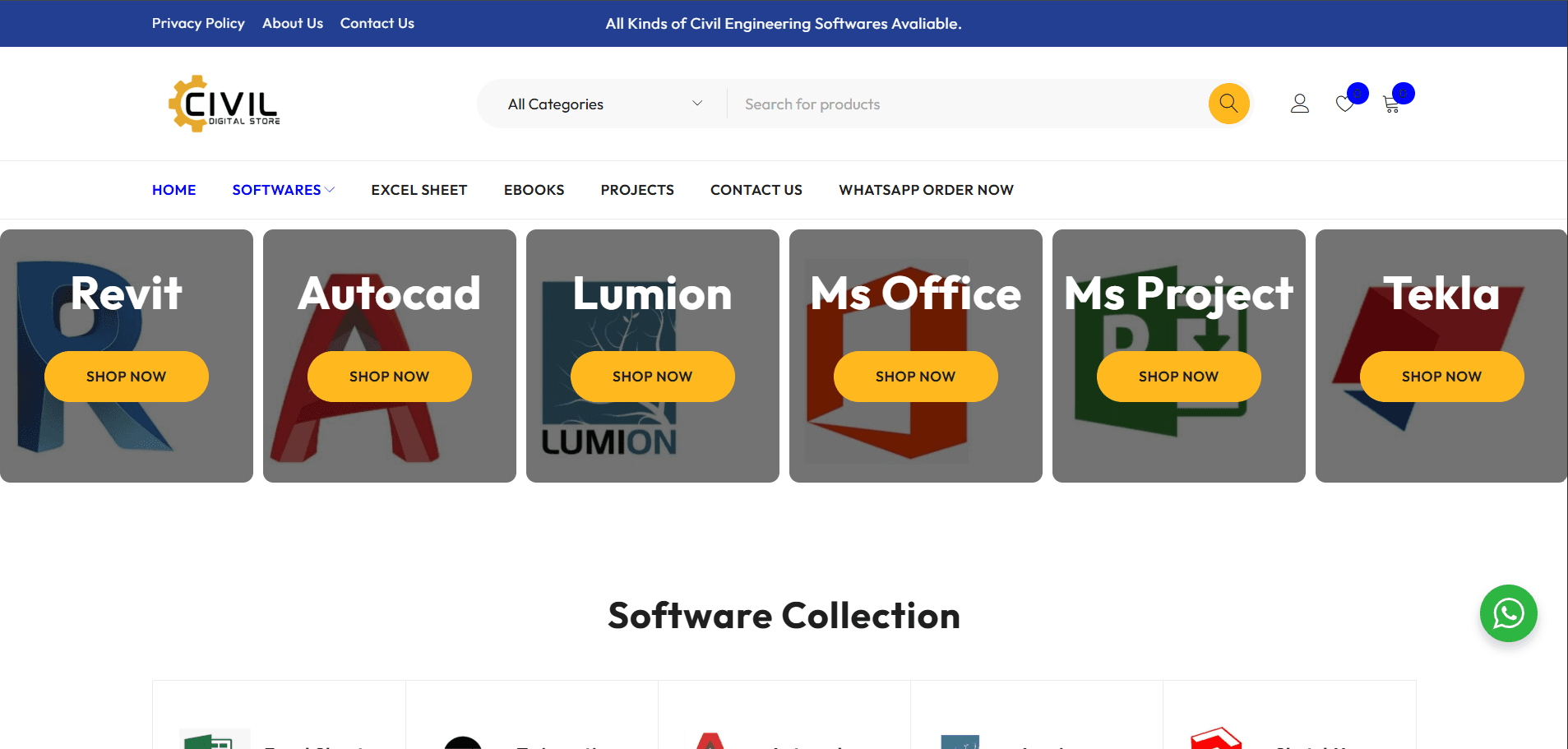Open the Softwares menu item
The width and height of the screenshot is (1568, 749).
[x=276, y=190]
